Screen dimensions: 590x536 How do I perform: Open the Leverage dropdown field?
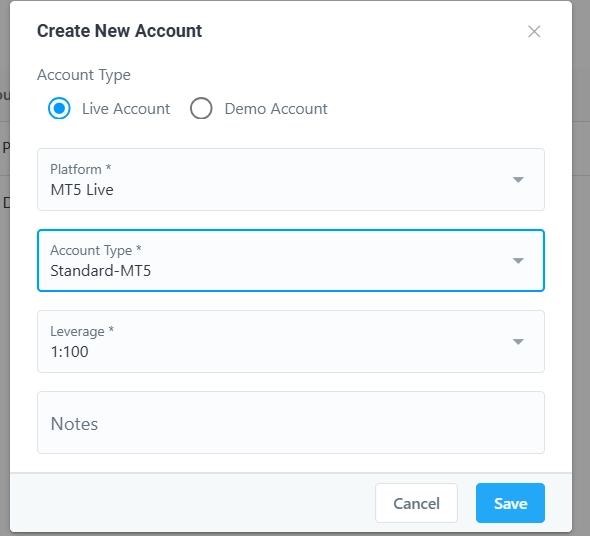point(291,341)
